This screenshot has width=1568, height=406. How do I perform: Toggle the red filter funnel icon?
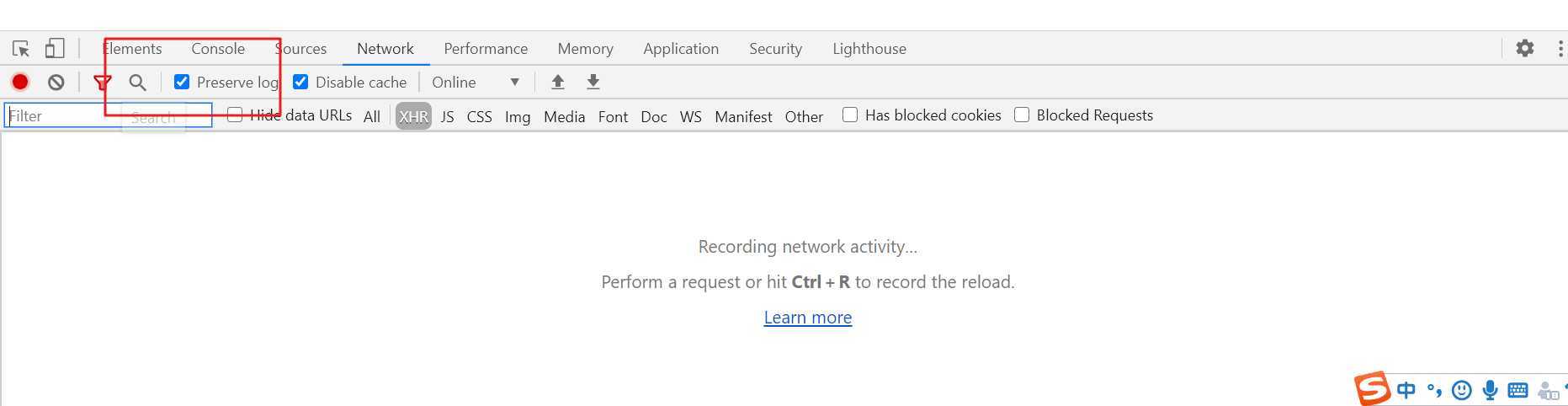pyautogui.click(x=103, y=82)
